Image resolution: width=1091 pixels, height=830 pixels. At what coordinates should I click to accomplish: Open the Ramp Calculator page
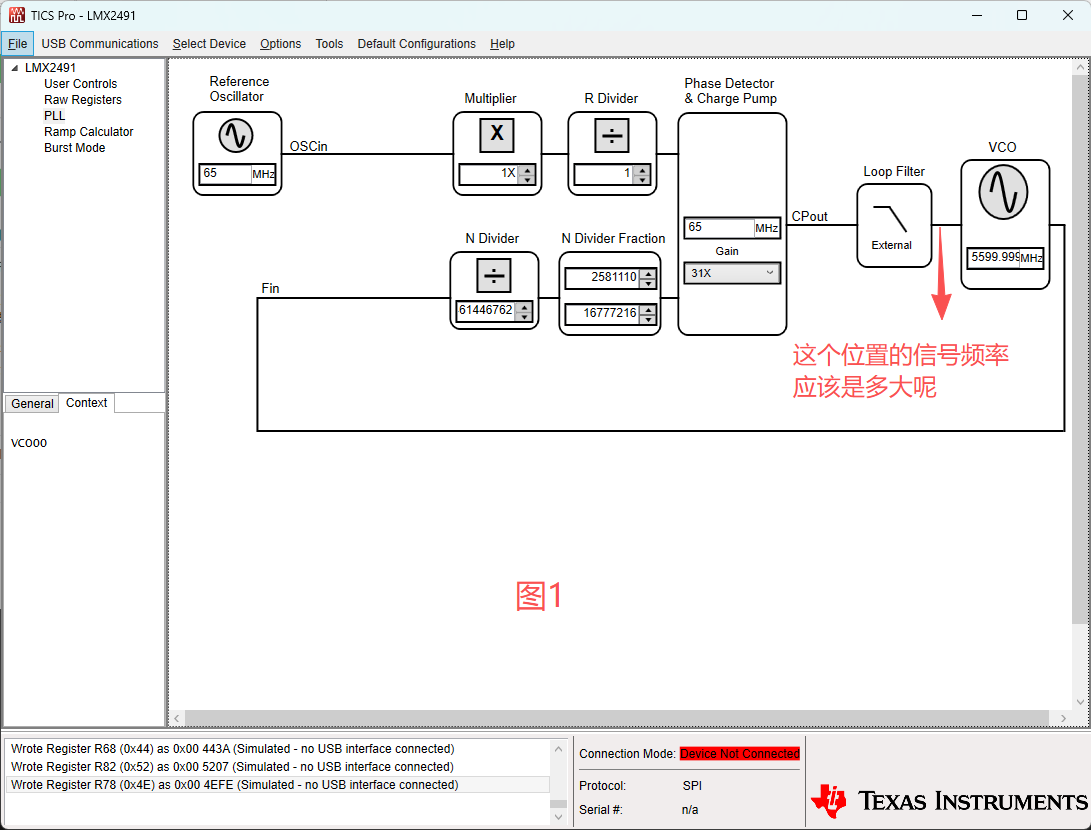88,131
